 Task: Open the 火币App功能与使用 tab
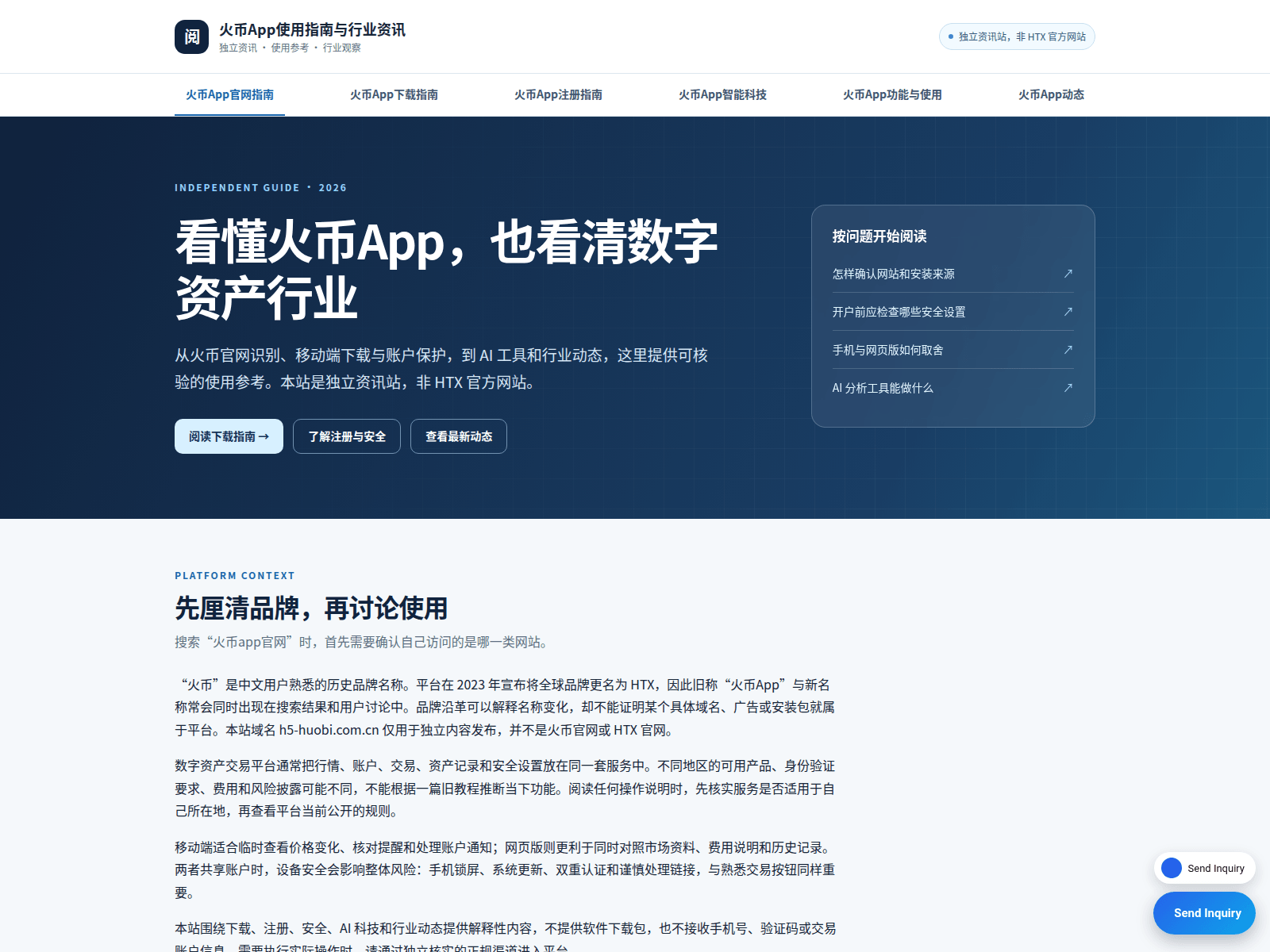point(893,95)
